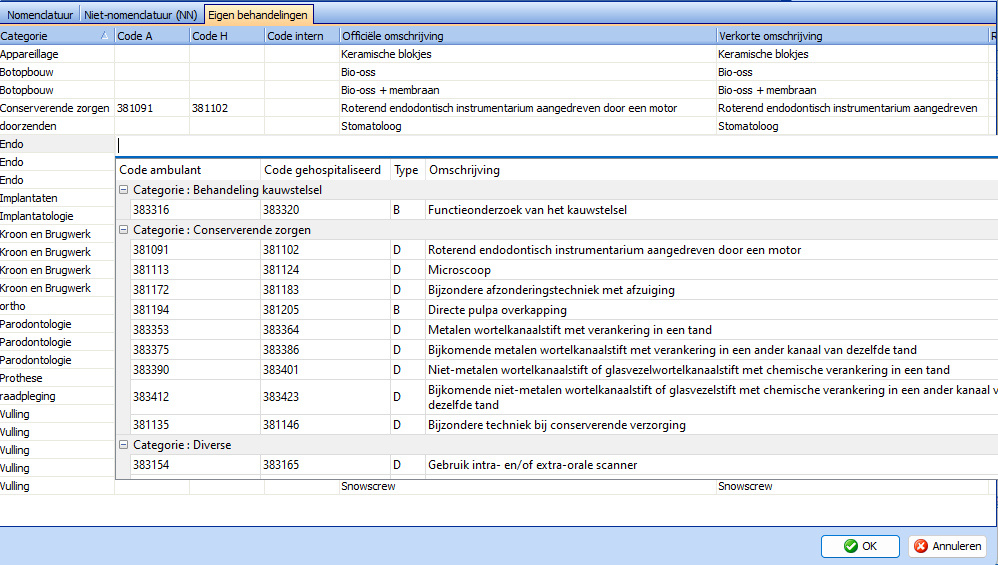The width and height of the screenshot is (998, 565).
Task: Collapse the Diverse category group
Action: (x=123, y=445)
